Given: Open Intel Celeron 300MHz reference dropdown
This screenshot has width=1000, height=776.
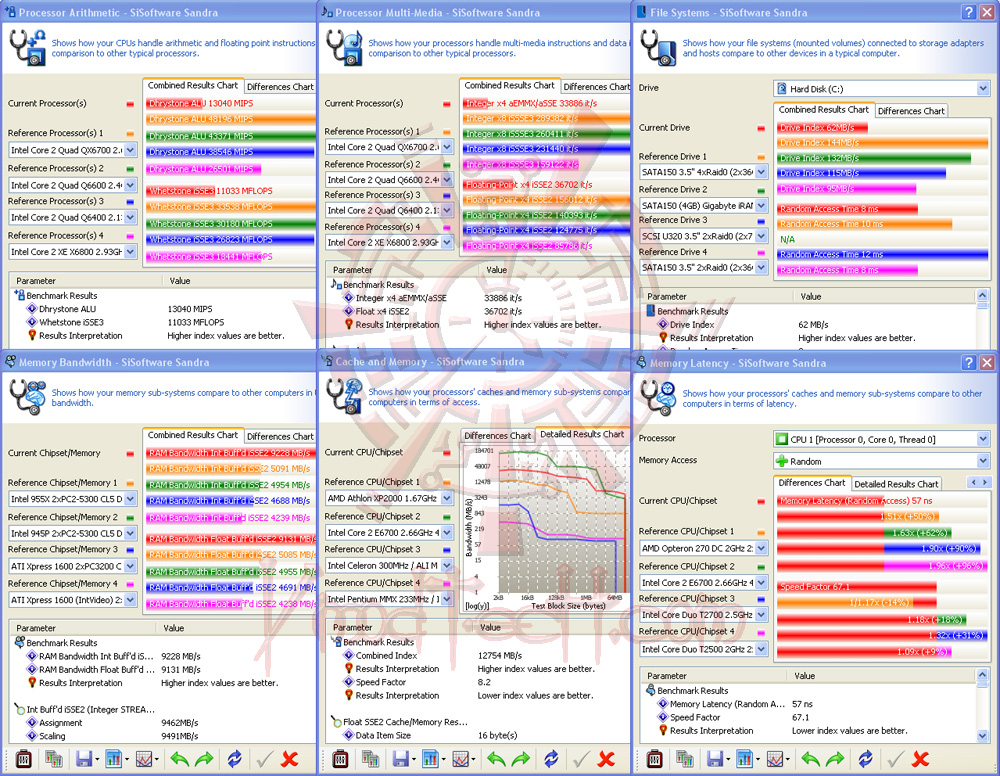Looking at the screenshot, I should point(447,565).
